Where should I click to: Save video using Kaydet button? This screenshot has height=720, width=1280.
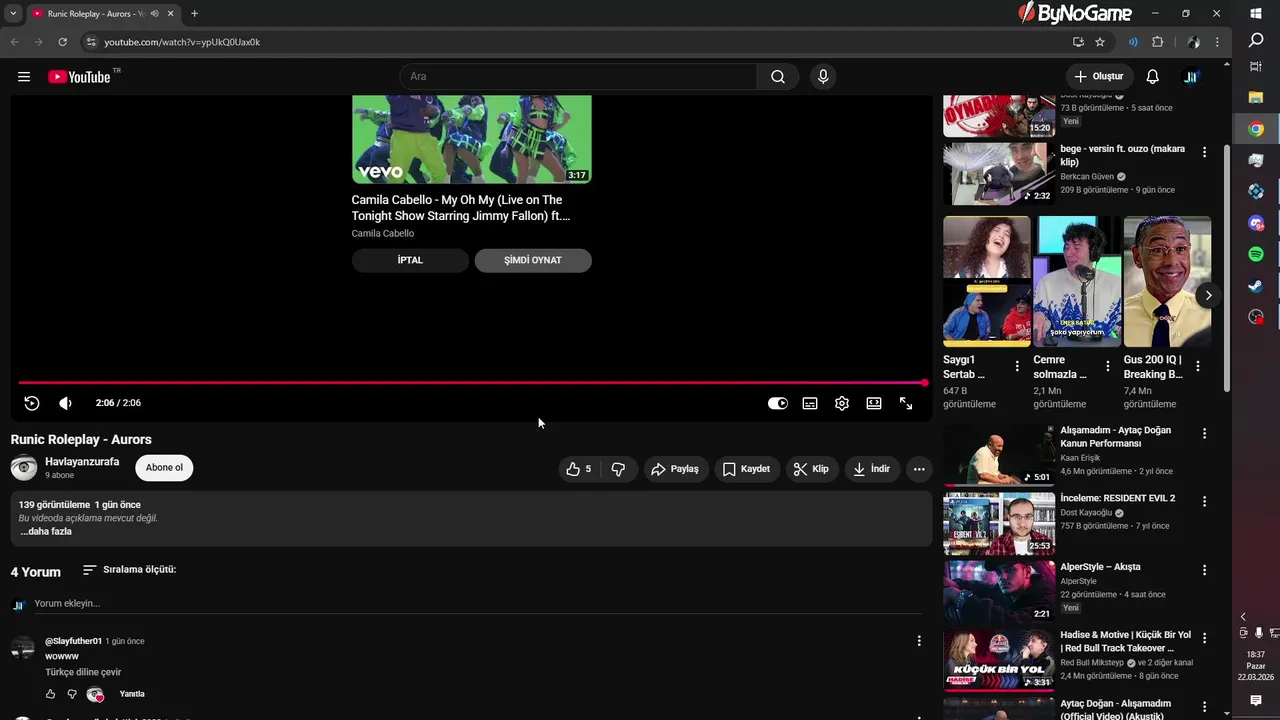pyautogui.click(x=746, y=469)
